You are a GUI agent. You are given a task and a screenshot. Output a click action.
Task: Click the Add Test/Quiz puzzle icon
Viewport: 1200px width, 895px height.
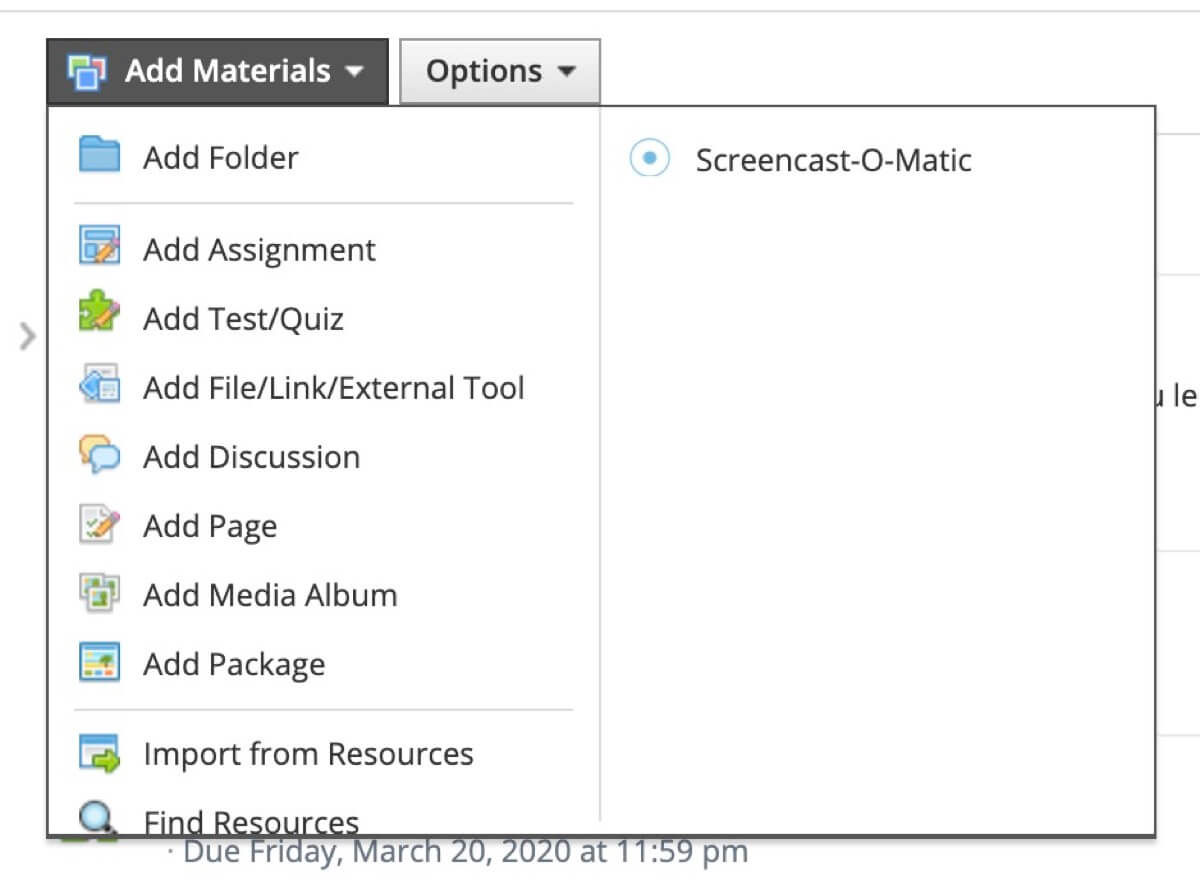(99, 316)
